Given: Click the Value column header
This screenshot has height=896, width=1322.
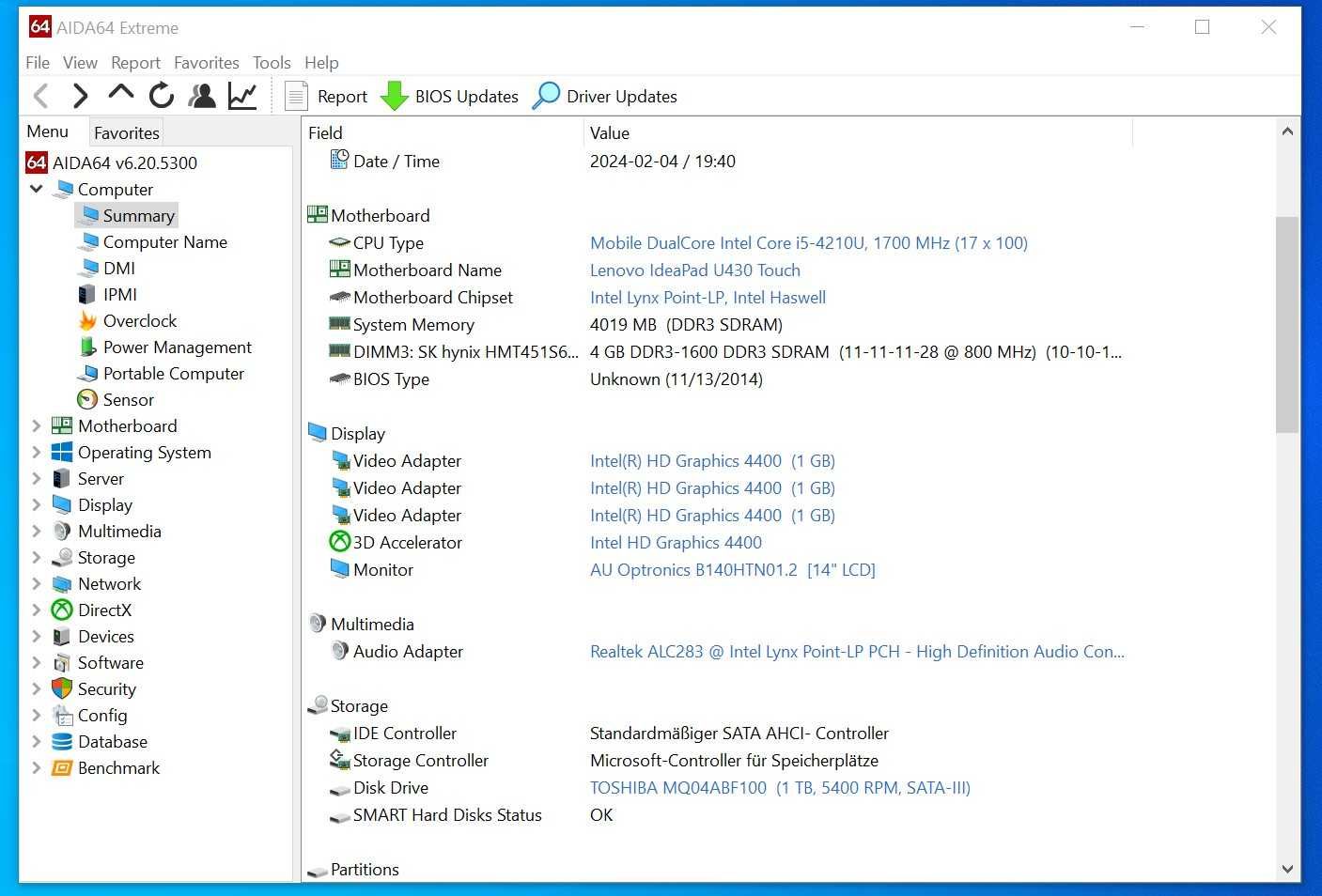Looking at the screenshot, I should tap(858, 132).
